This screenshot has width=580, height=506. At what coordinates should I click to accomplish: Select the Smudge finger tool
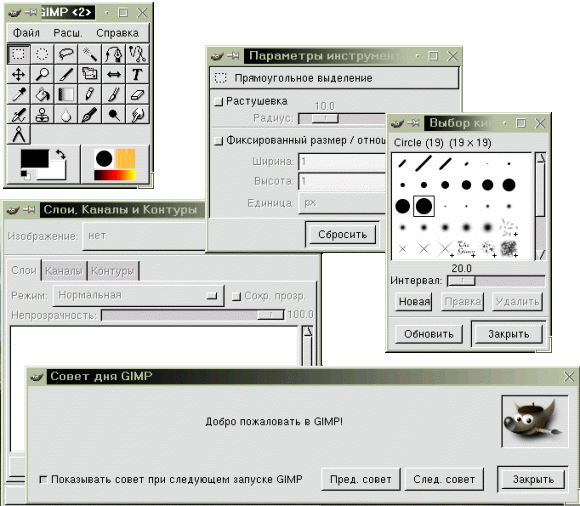tap(137, 114)
